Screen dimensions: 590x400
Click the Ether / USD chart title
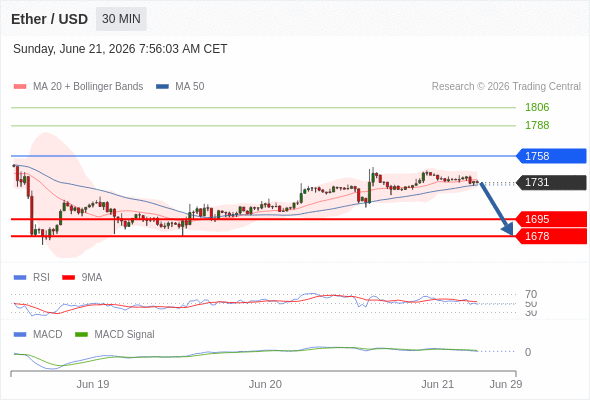[49, 19]
